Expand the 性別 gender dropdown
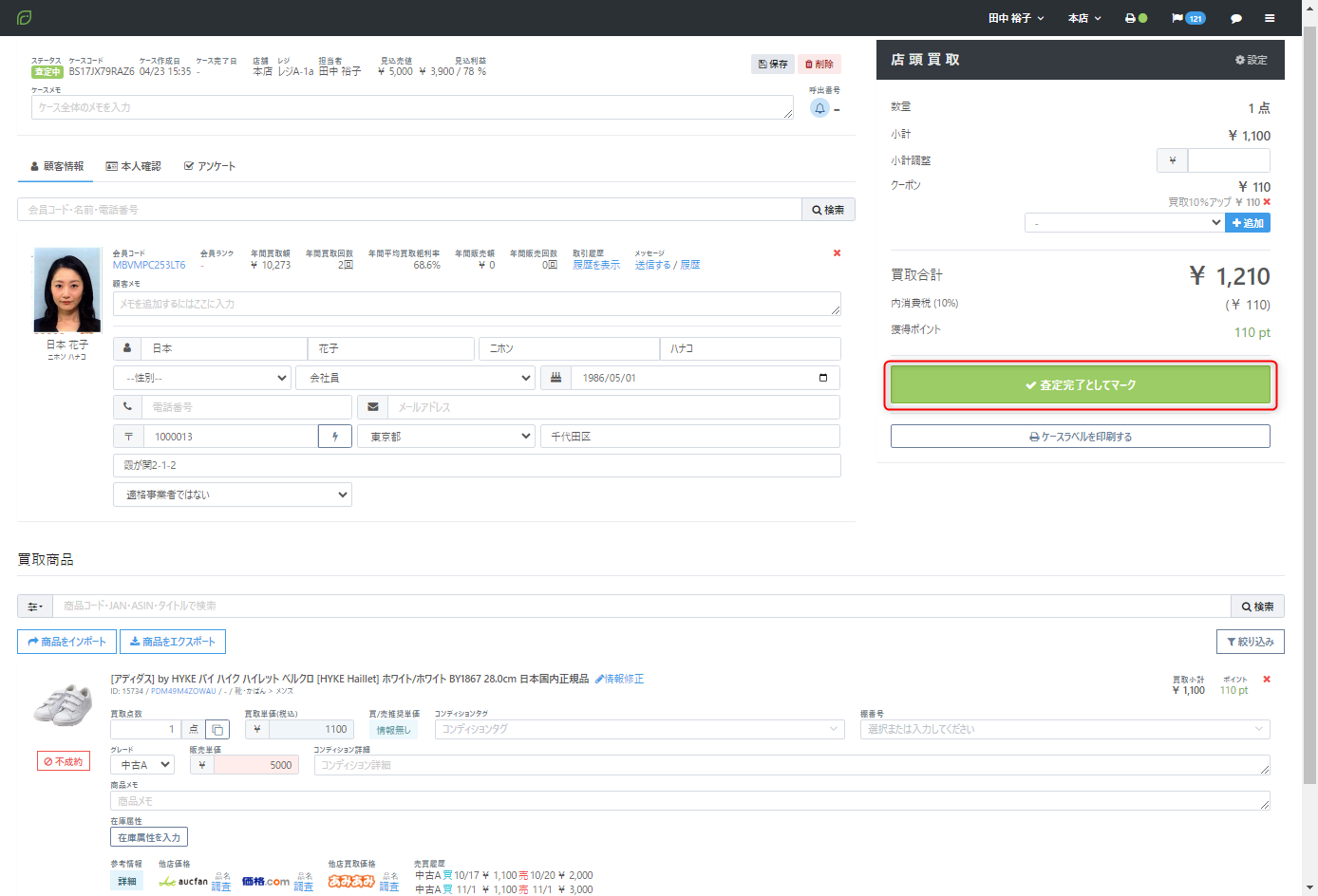1318x896 pixels. pos(201,378)
